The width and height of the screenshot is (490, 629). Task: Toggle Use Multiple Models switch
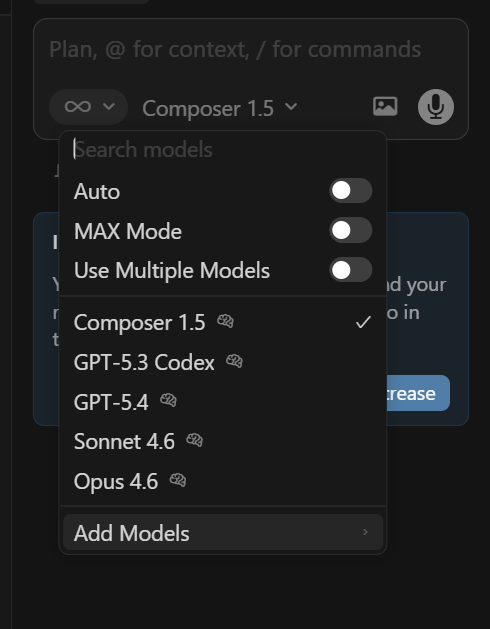tap(351, 270)
